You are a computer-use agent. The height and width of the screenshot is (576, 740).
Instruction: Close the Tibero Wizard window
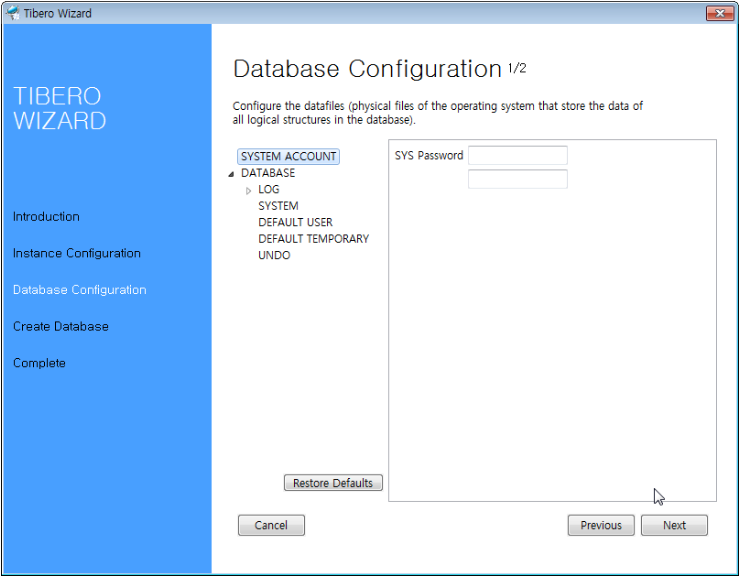[x=720, y=13]
